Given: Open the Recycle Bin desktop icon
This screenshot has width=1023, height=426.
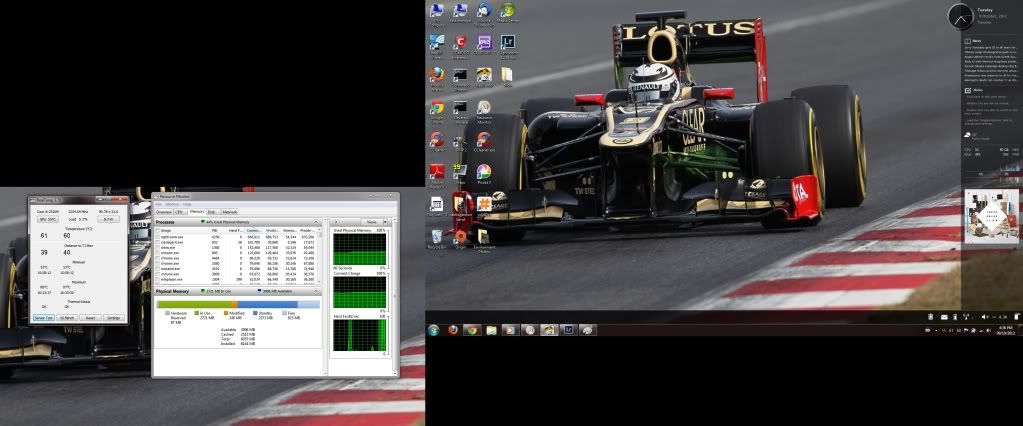Looking at the screenshot, I should click(x=437, y=237).
